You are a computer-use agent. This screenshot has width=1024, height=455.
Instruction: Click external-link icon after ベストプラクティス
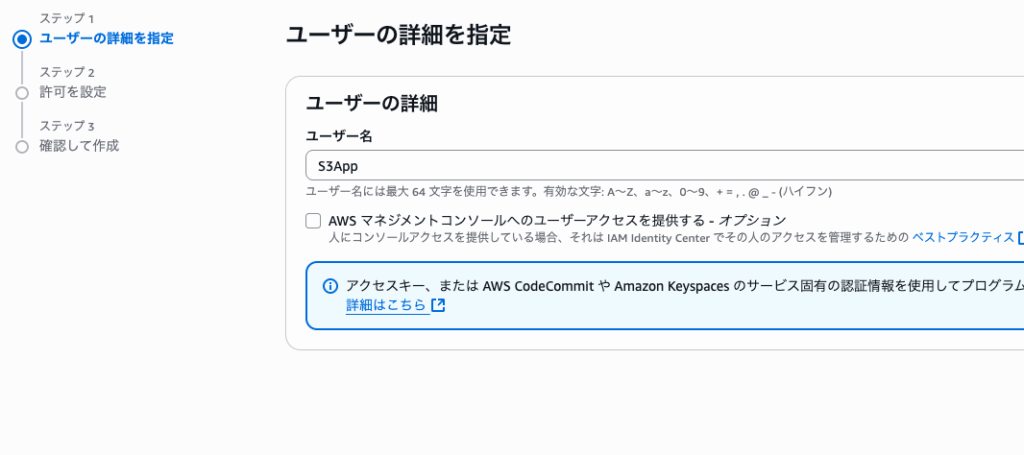pos(1021,237)
